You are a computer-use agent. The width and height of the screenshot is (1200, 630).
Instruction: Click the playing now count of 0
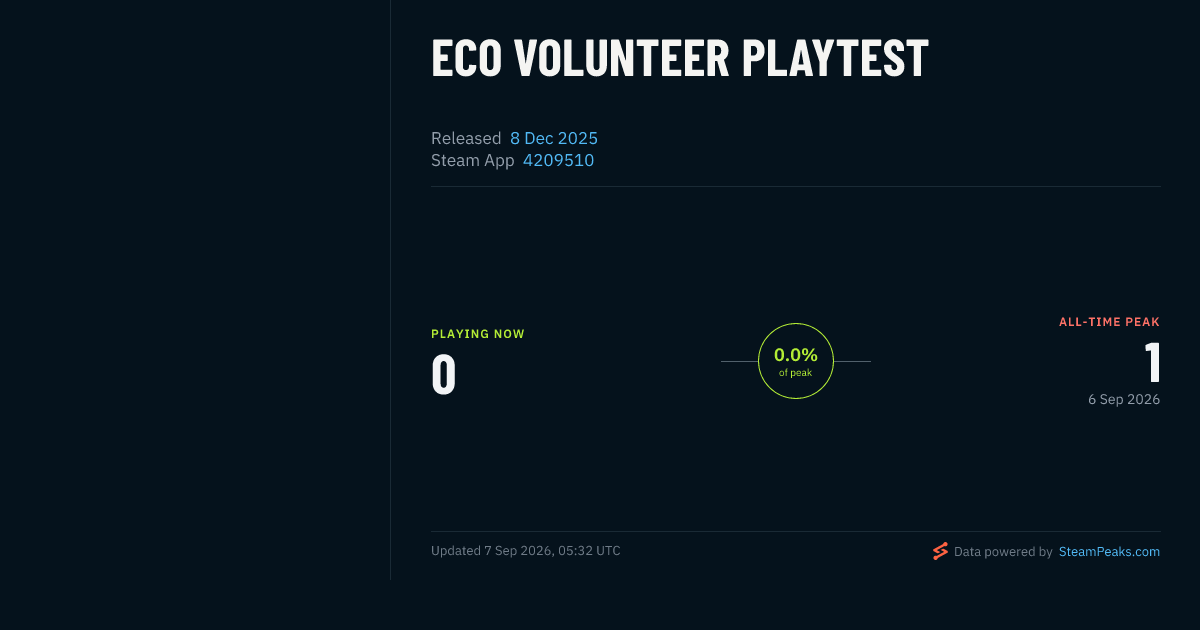coord(443,375)
